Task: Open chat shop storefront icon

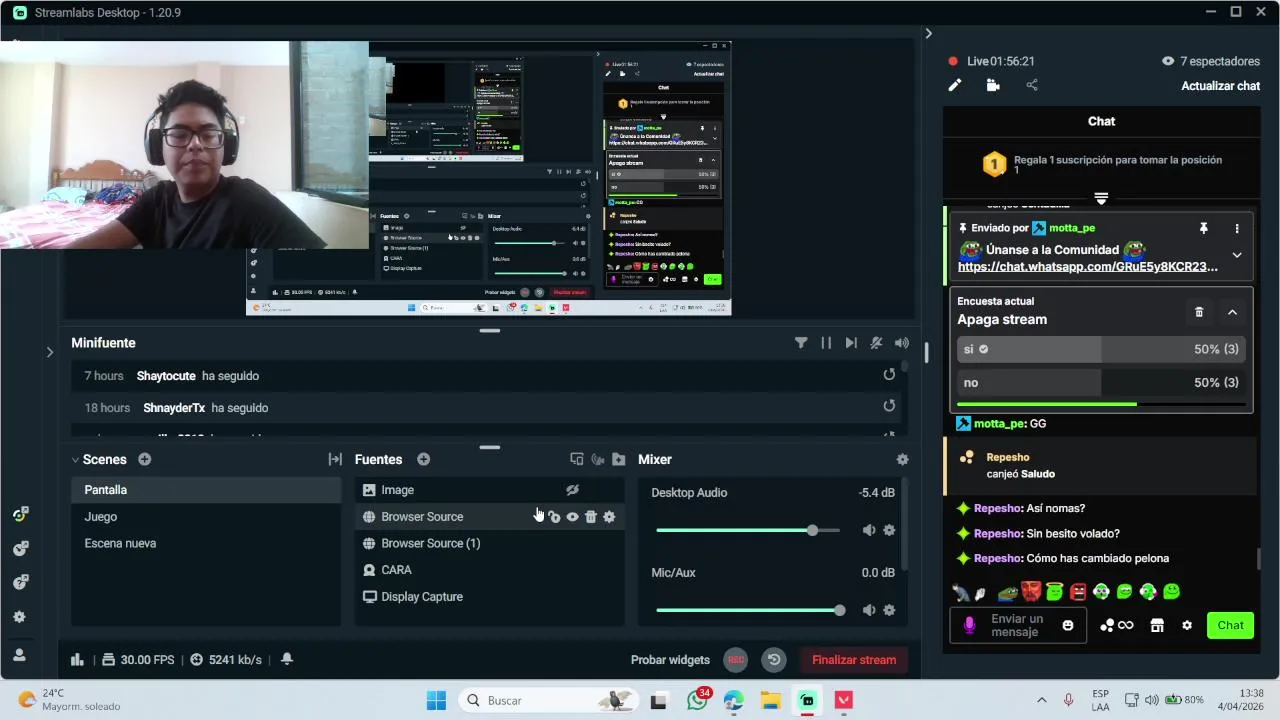Action: pyautogui.click(x=1157, y=626)
